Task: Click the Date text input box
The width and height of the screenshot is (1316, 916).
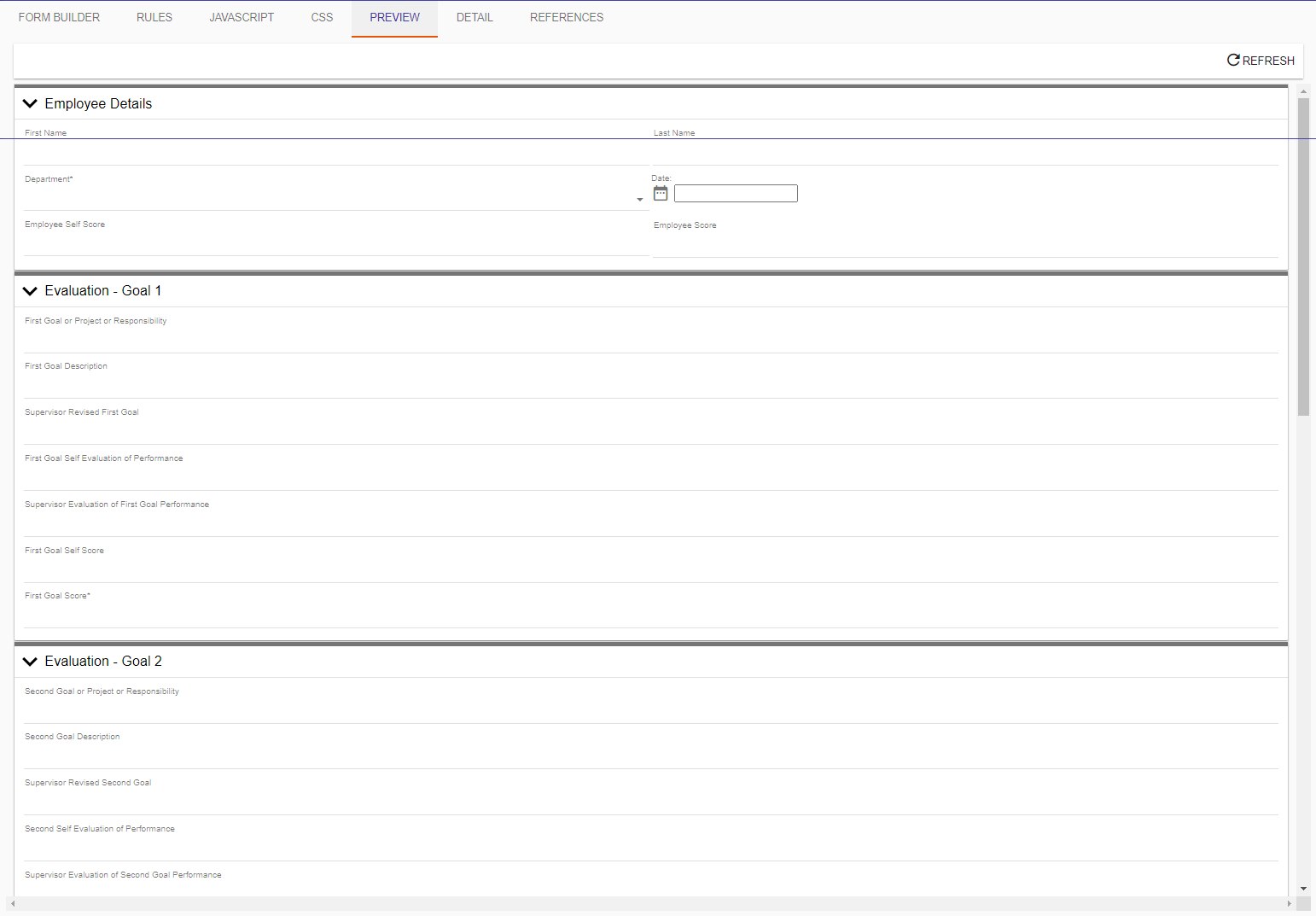Action: [x=736, y=194]
